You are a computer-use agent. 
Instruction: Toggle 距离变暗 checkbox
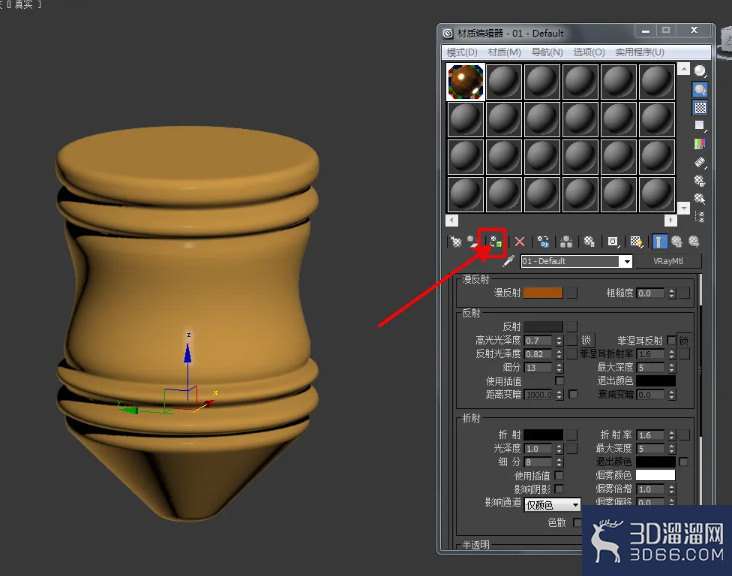573,394
